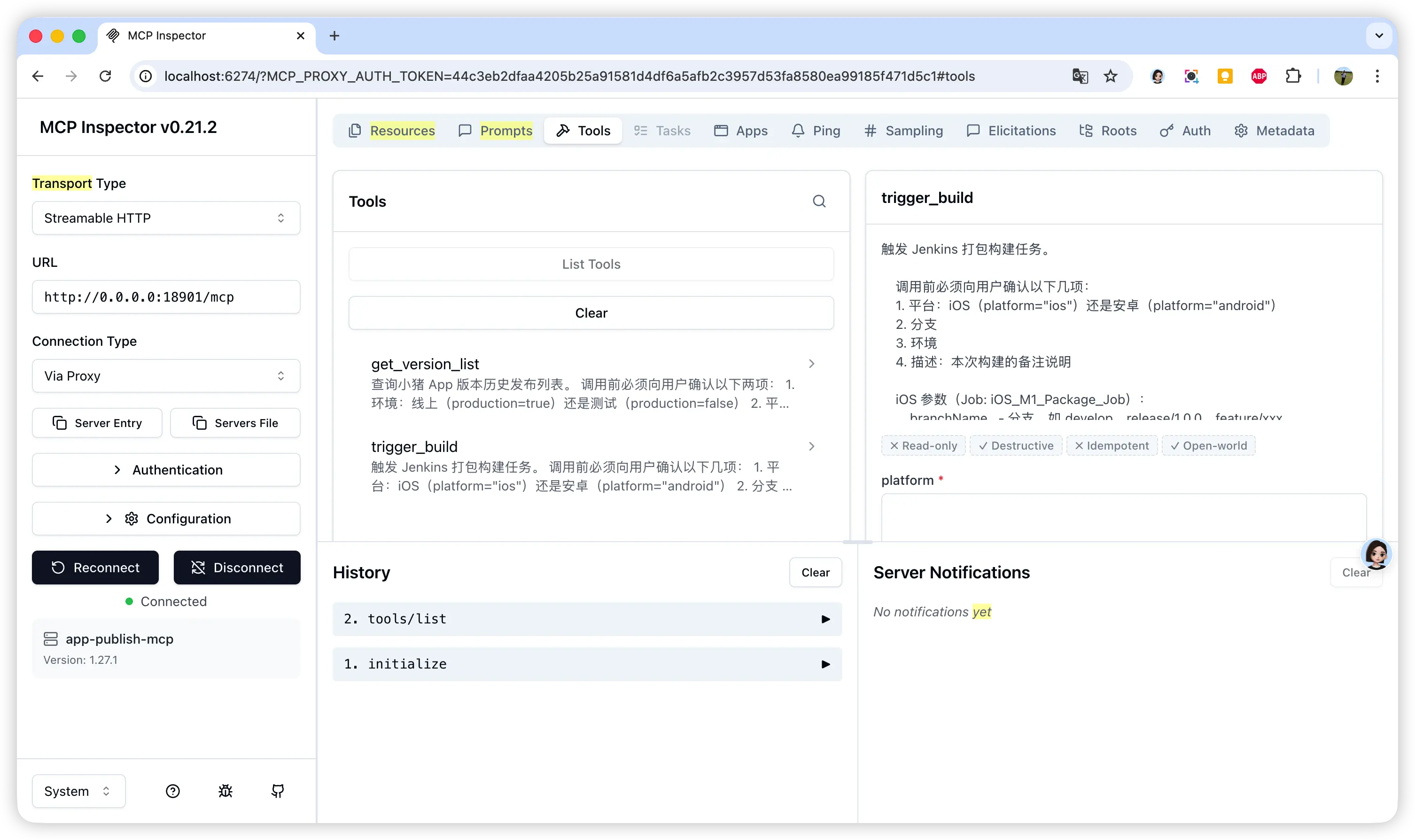This screenshot has width=1415, height=840.
Task: Click the Destructive annotation badge
Action: (x=1016, y=445)
